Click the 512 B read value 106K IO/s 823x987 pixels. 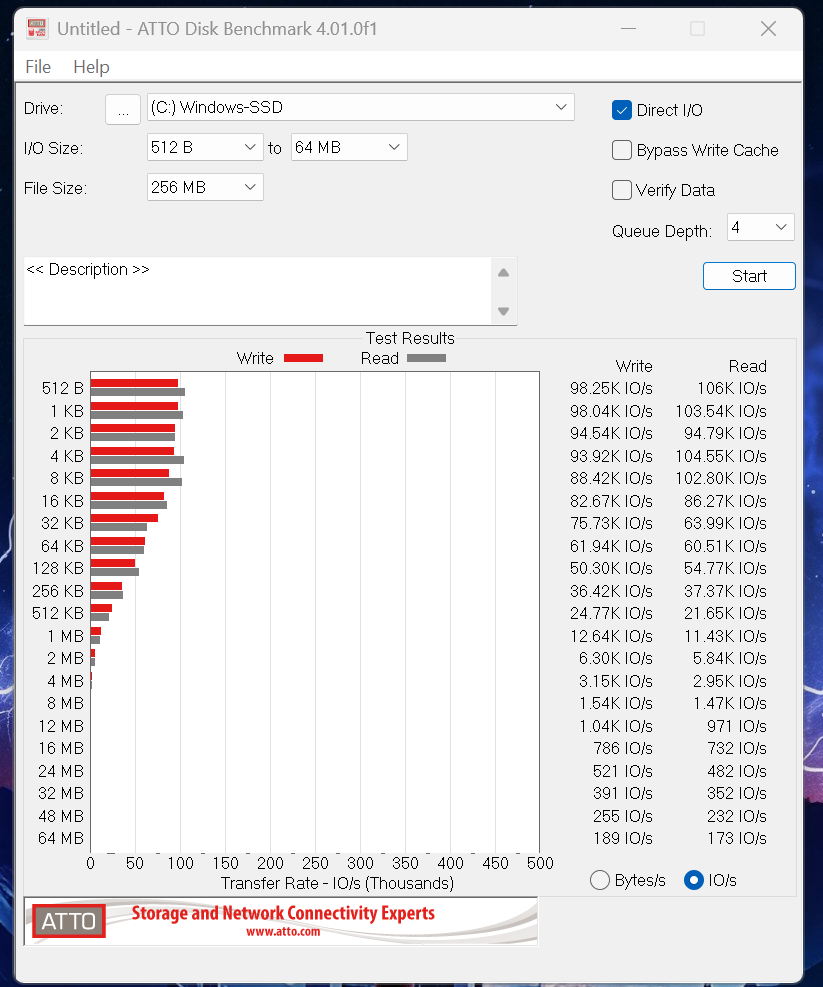(732, 388)
